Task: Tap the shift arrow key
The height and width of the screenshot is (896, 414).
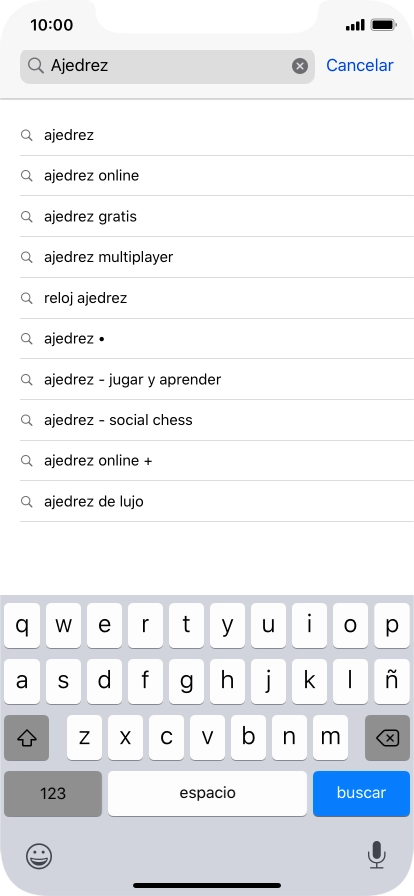Action: 26,738
